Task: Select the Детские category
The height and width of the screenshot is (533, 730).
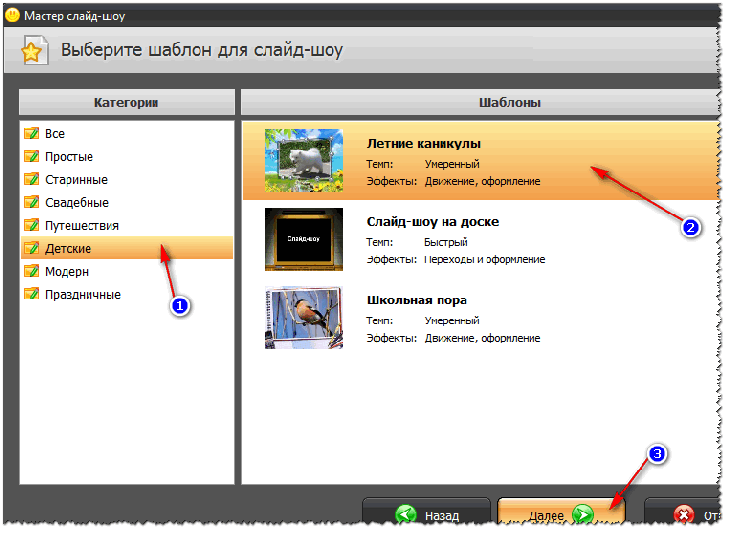Action: pyautogui.click(x=127, y=249)
